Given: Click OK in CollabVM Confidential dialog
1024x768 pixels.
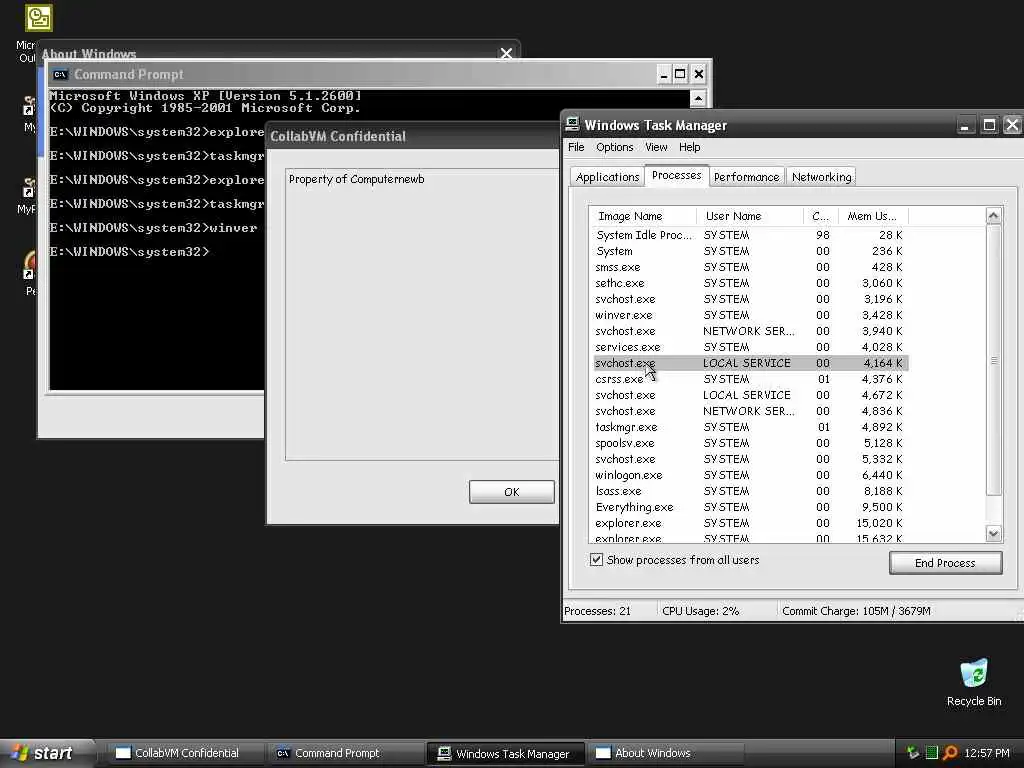Looking at the screenshot, I should click(x=511, y=492).
